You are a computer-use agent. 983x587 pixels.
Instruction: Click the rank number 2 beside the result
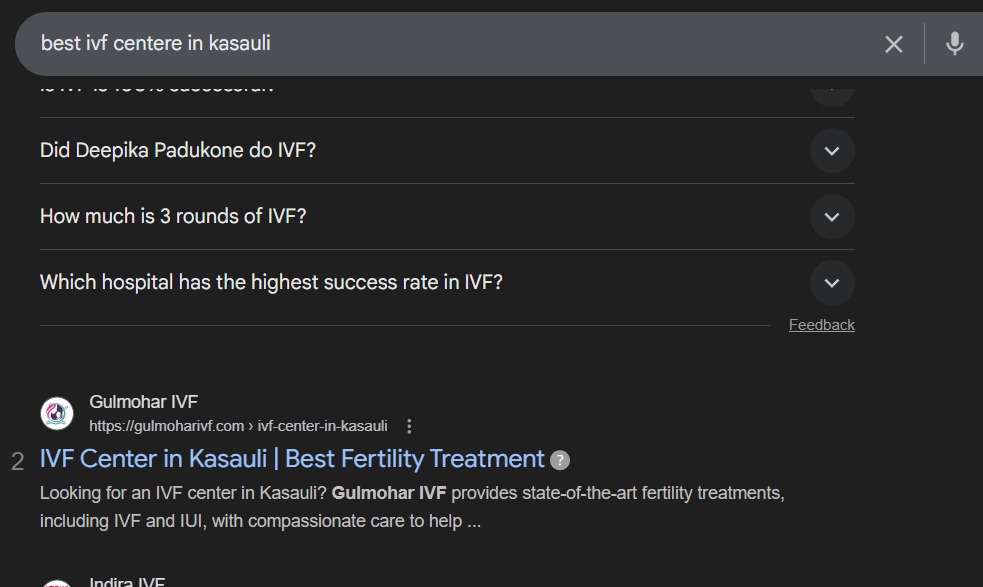(17, 461)
